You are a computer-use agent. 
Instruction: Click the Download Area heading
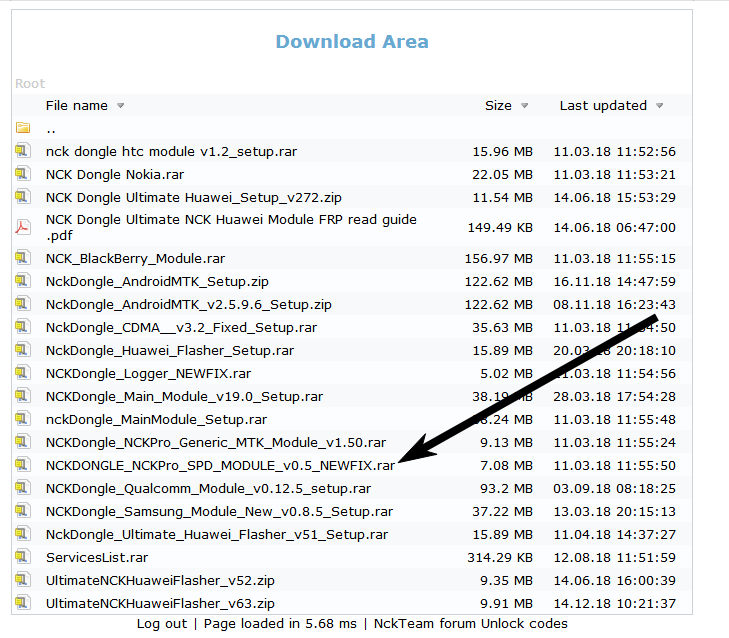point(352,41)
